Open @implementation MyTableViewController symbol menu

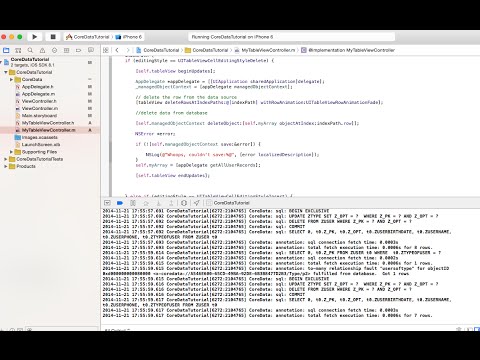[348, 50]
